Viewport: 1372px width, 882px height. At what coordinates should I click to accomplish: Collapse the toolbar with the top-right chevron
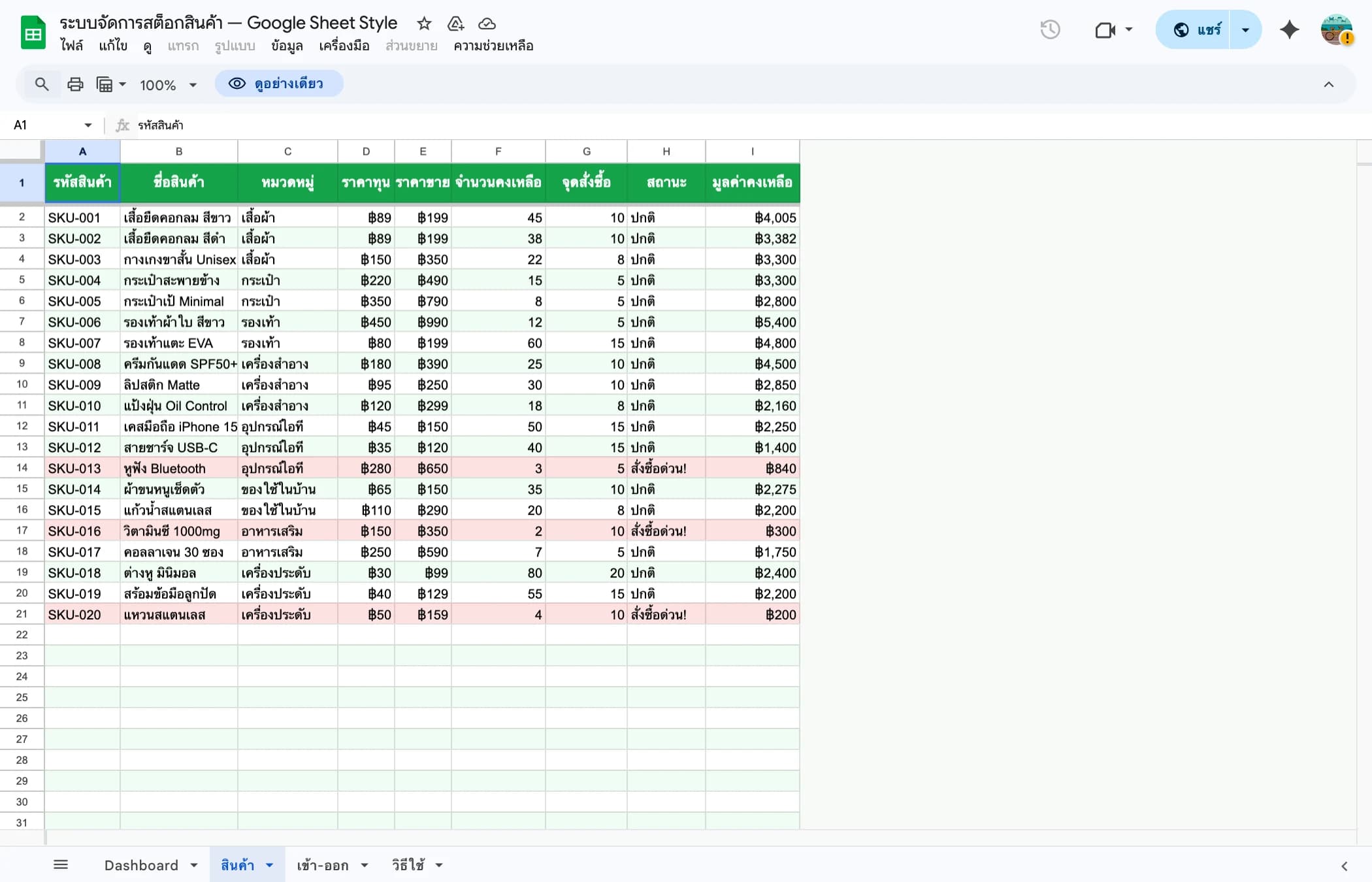point(1329,84)
